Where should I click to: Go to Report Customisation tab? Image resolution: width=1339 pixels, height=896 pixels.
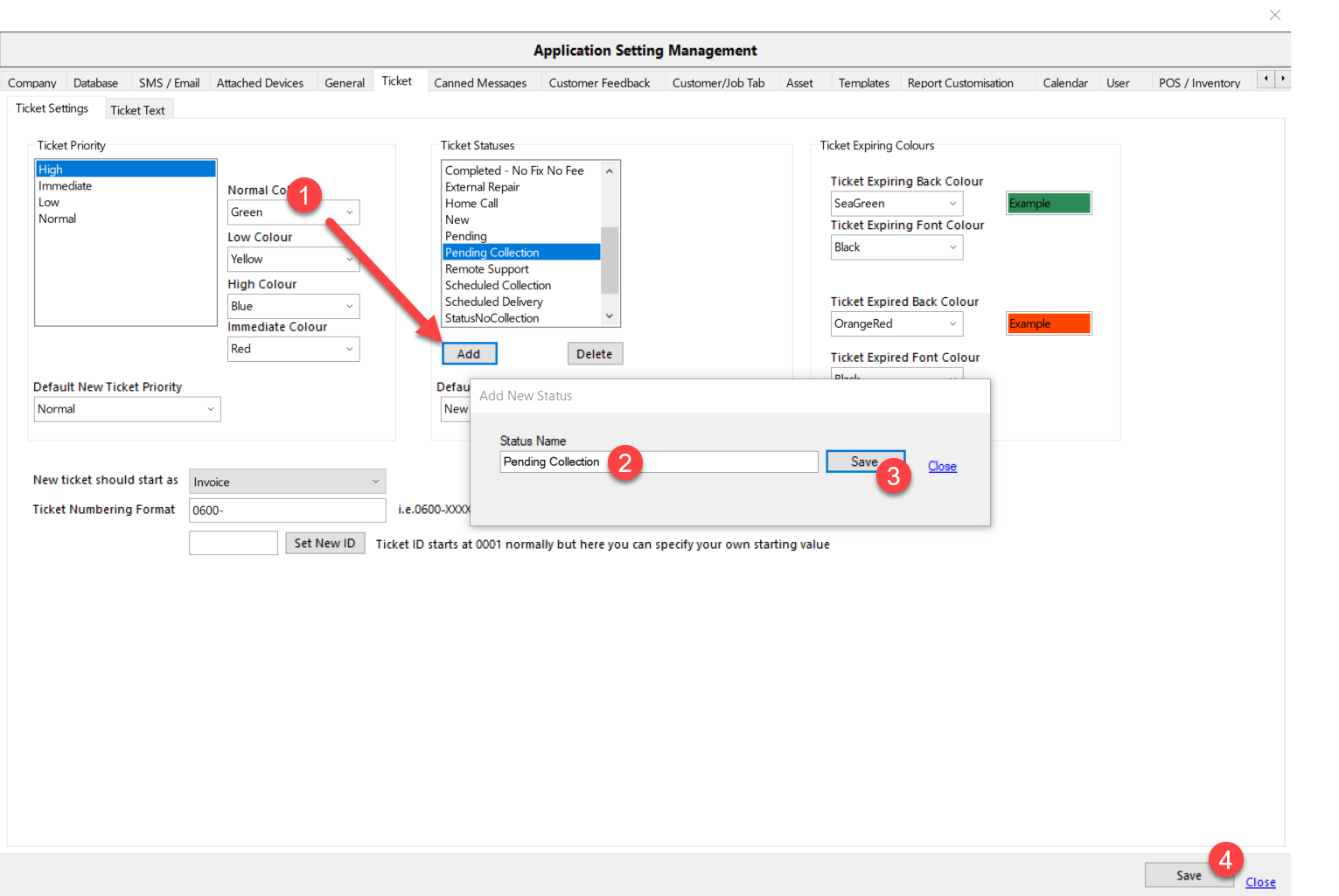coord(960,83)
